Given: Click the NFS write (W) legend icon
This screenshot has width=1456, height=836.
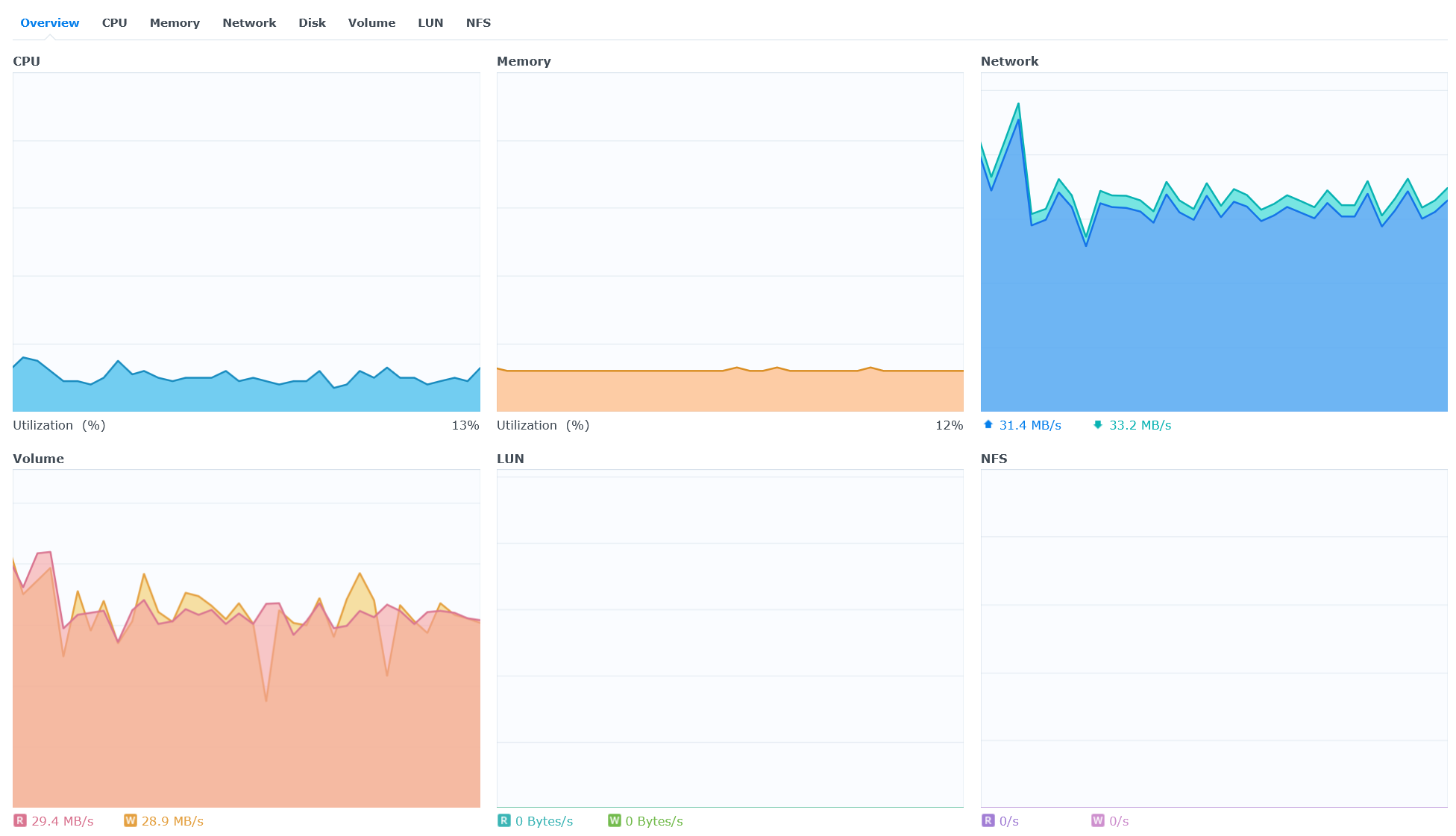Looking at the screenshot, I should (x=1098, y=820).
